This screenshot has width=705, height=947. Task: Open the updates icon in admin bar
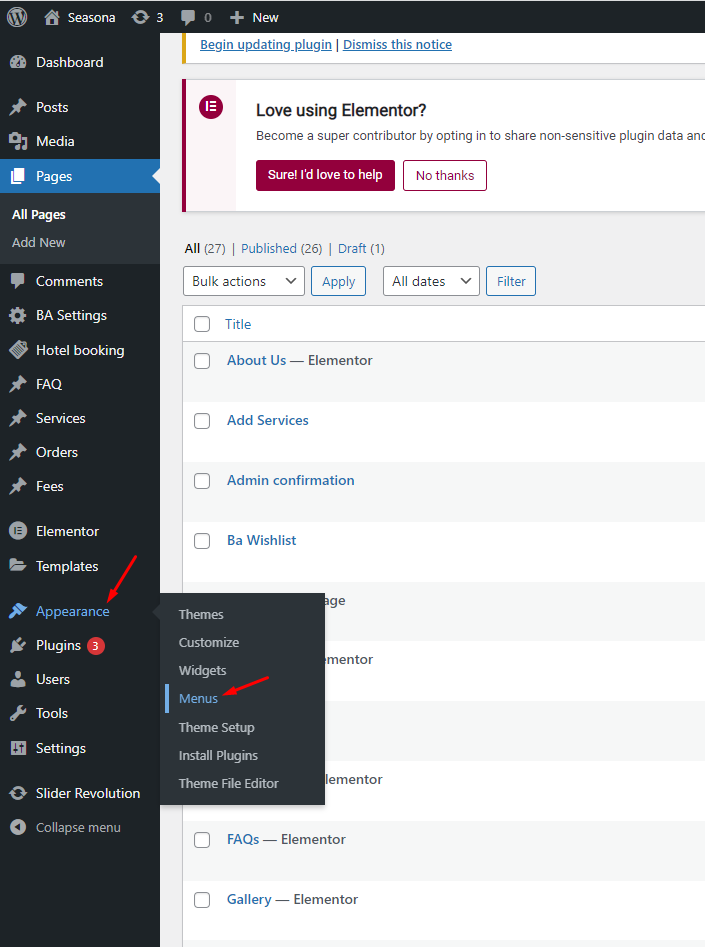coord(138,17)
